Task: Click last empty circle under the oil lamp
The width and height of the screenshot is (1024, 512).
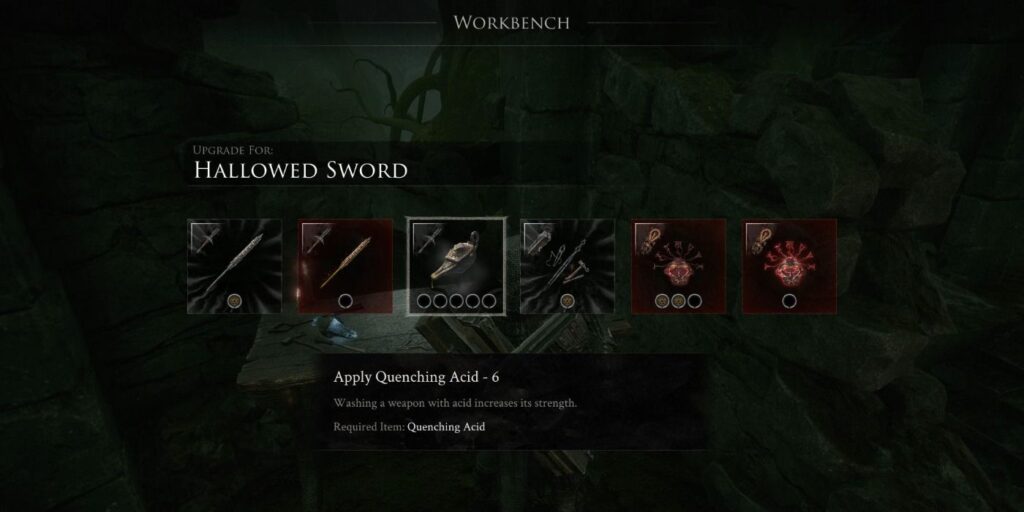Action: point(489,301)
